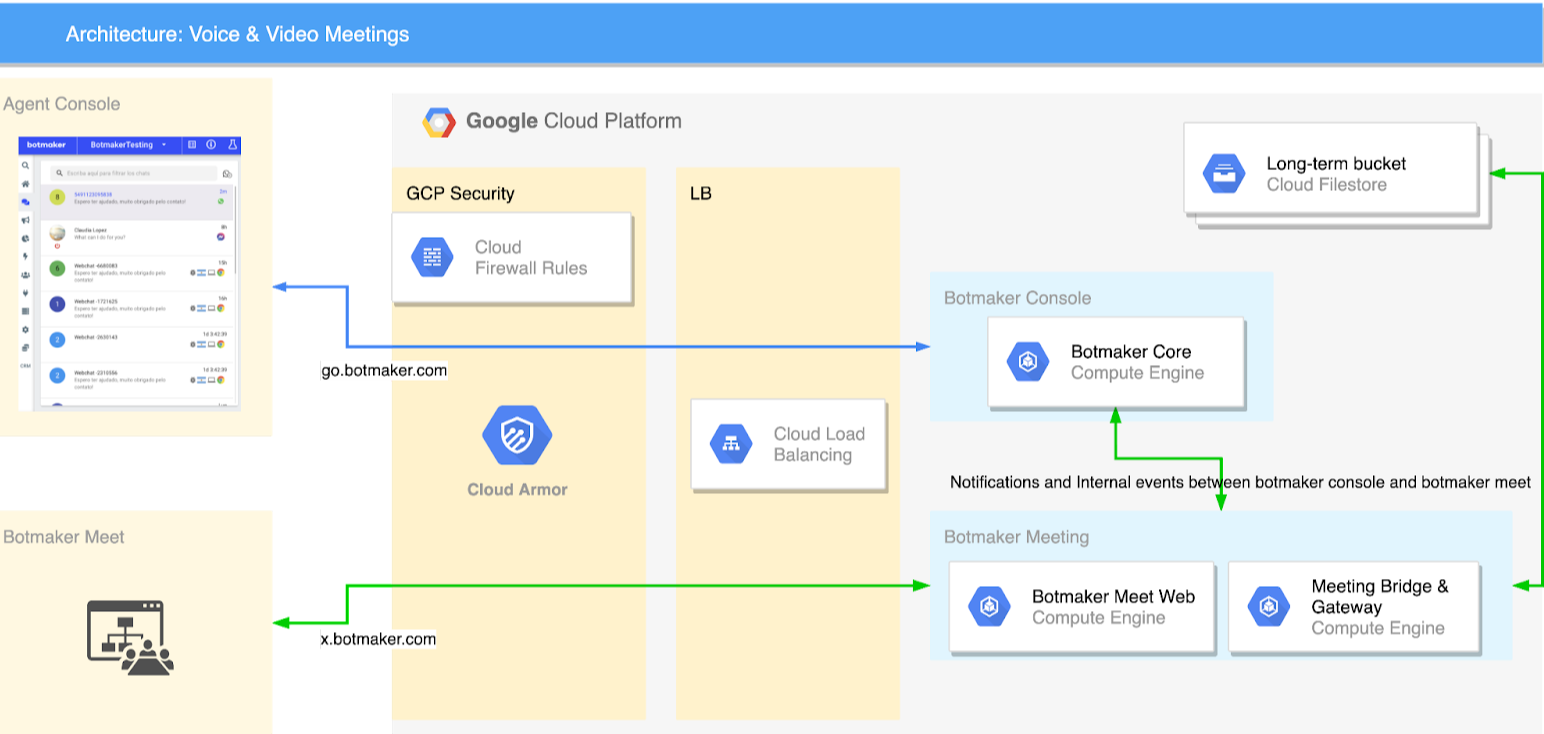Click the Botmaker Console group label
The image size is (1544, 734).
pyautogui.click(x=1017, y=298)
